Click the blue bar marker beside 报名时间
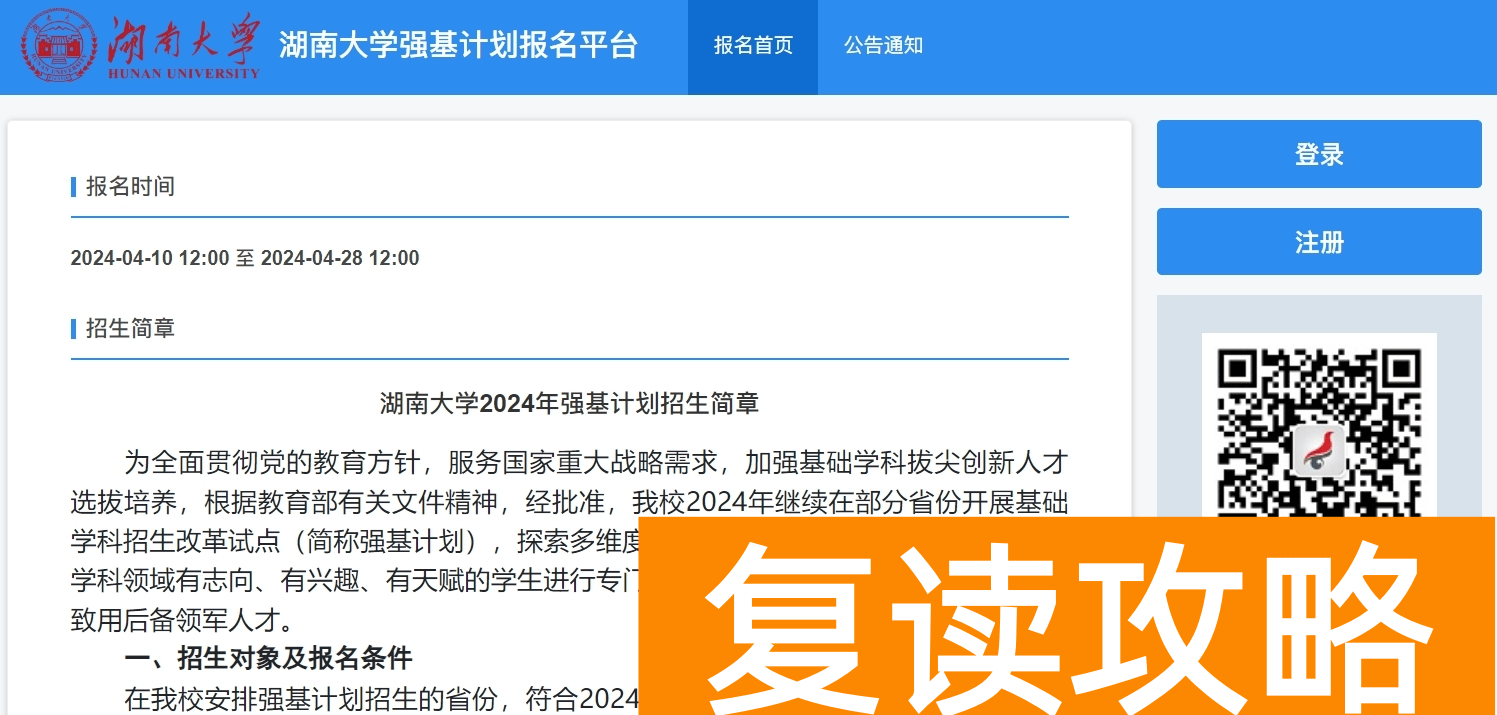 point(71,186)
